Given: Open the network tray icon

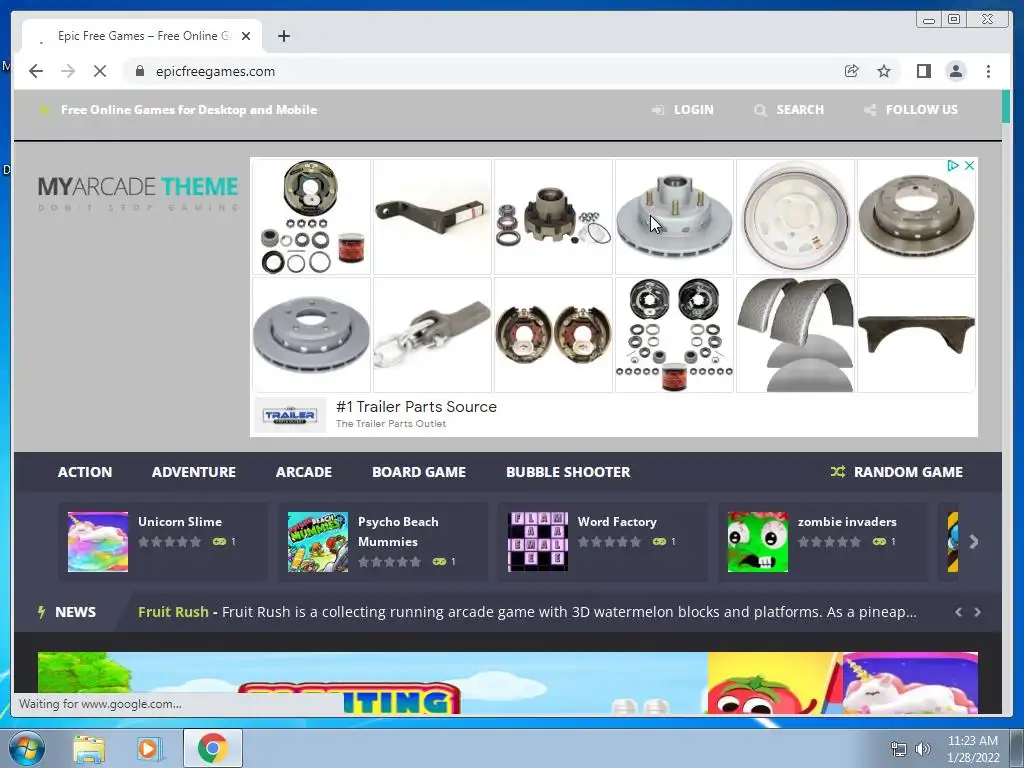Looking at the screenshot, I should [x=899, y=749].
